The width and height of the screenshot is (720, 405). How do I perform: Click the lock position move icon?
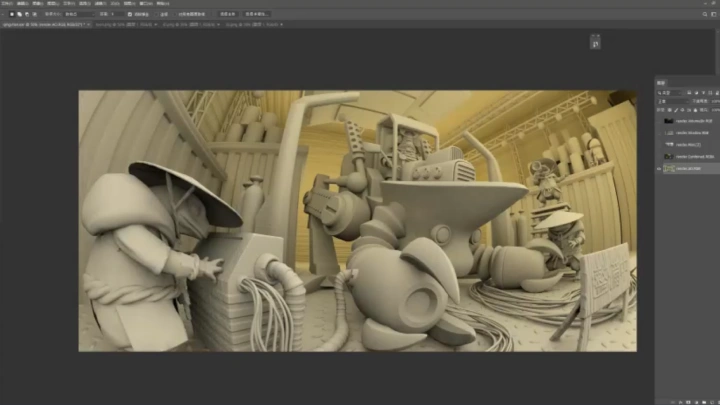[682, 110]
